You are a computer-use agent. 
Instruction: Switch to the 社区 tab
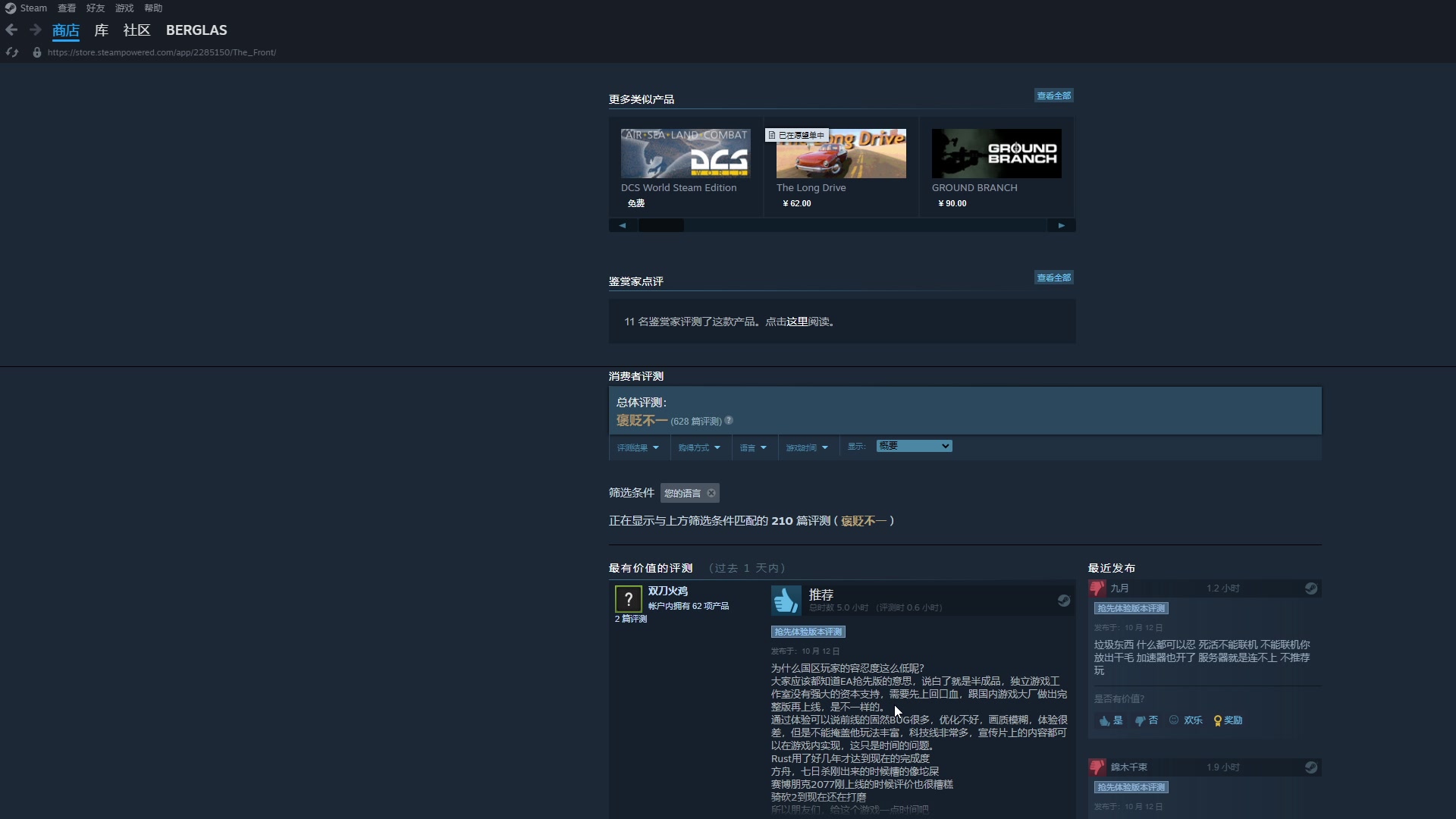[x=136, y=30]
